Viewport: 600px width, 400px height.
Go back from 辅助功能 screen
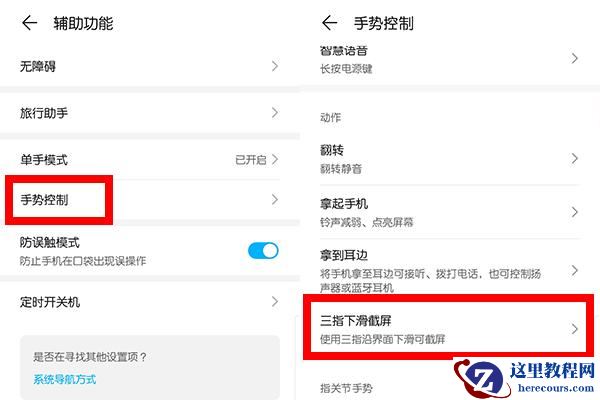[29, 23]
